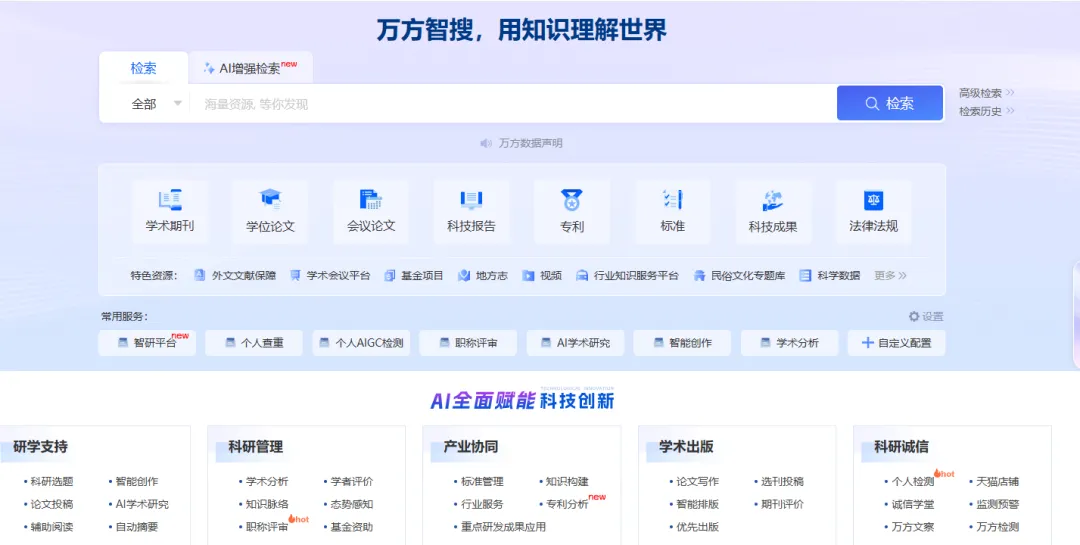Image resolution: width=1080 pixels, height=545 pixels.
Task: Click the 地方志 map icon
Action: click(464, 276)
